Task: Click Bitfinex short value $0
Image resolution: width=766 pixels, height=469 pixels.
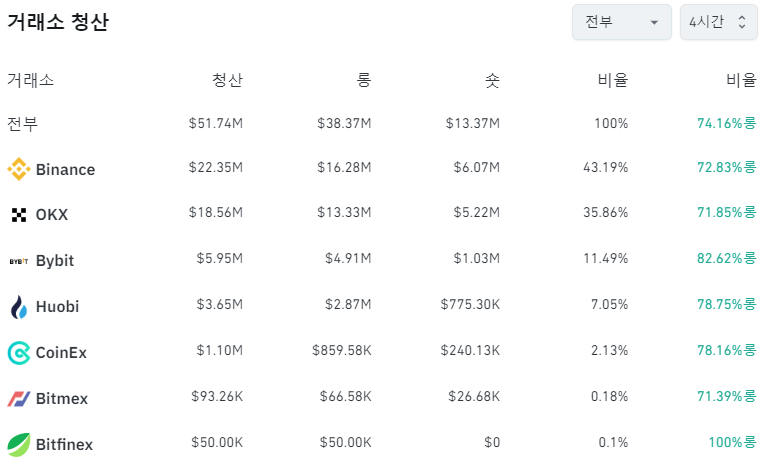Action: click(492, 443)
